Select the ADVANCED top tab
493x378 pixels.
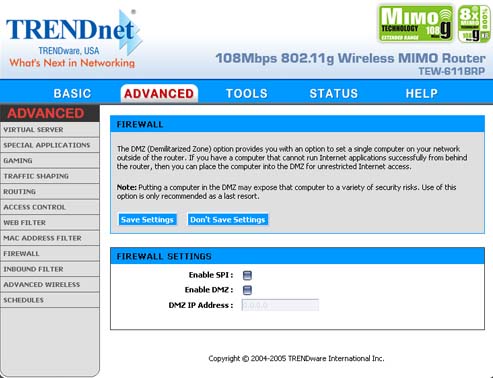[159, 93]
